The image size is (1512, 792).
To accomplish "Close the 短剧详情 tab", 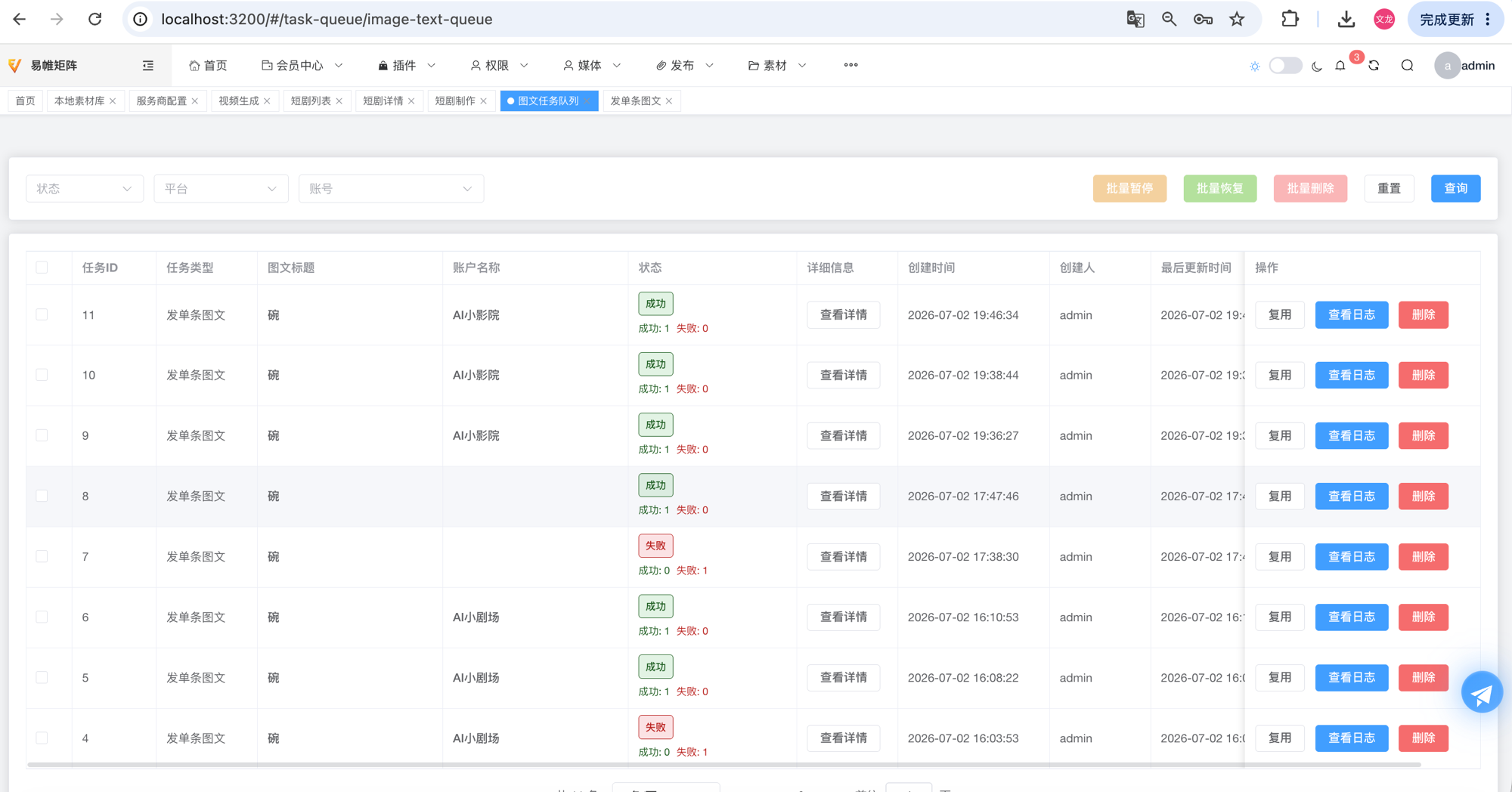I will point(411,101).
